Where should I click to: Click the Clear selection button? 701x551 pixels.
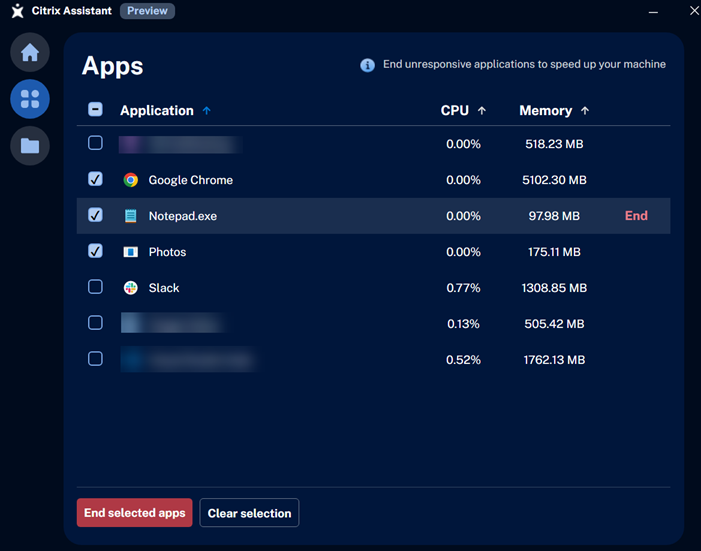tap(249, 513)
